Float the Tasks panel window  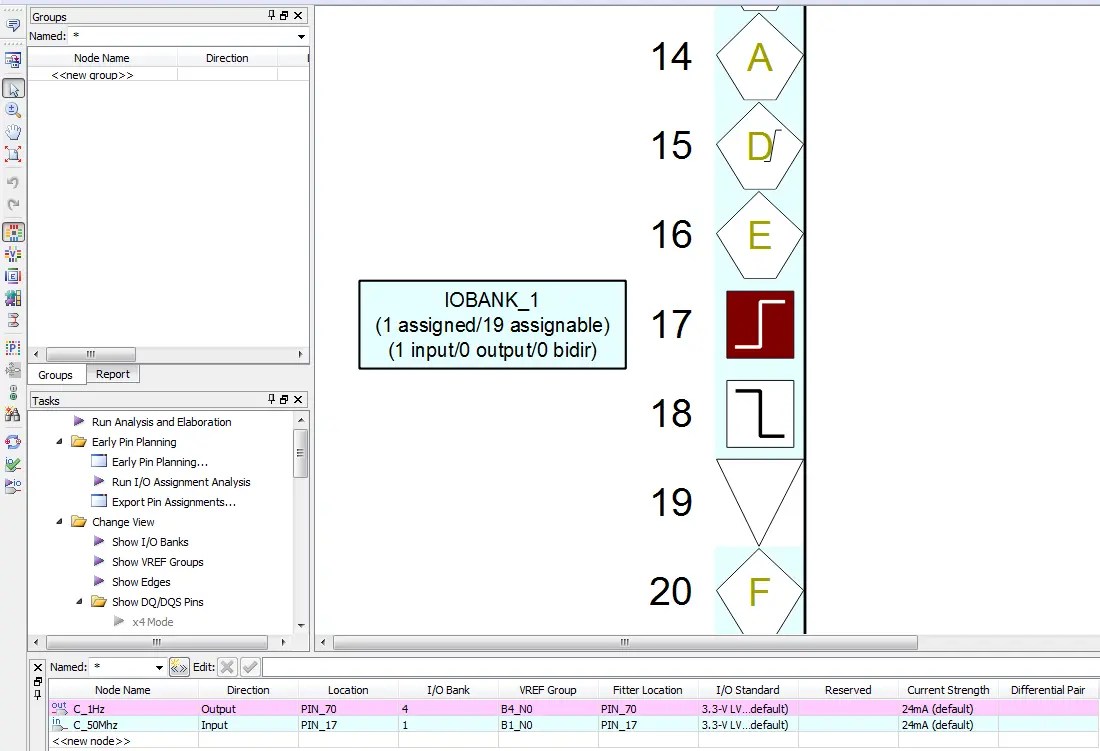[x=284, y=399]
